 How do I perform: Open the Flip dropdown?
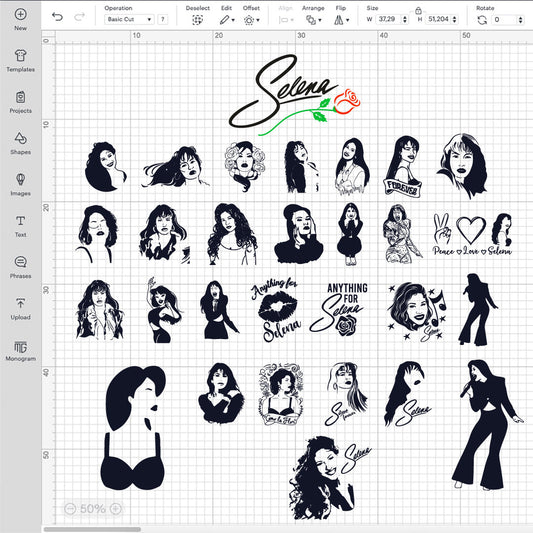[341, 20]
